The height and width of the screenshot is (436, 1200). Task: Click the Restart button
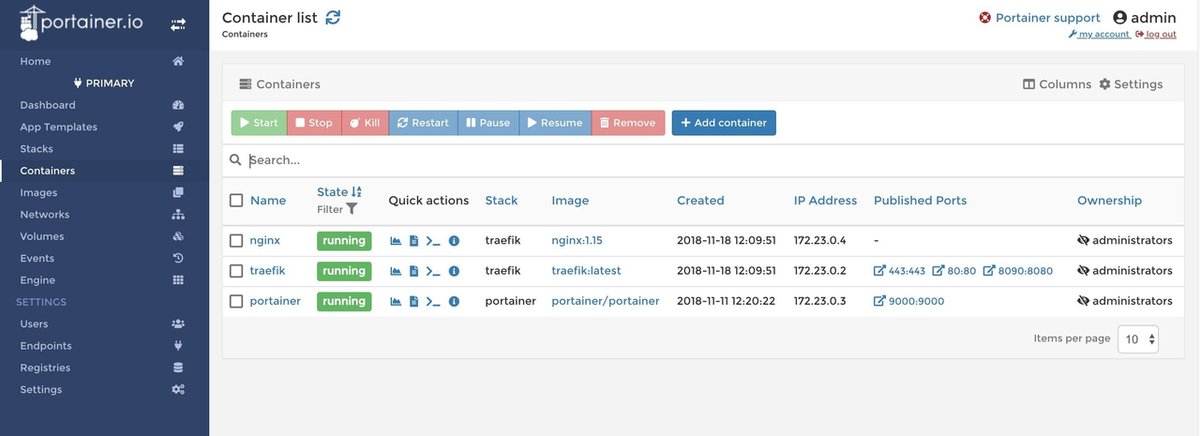423,123
